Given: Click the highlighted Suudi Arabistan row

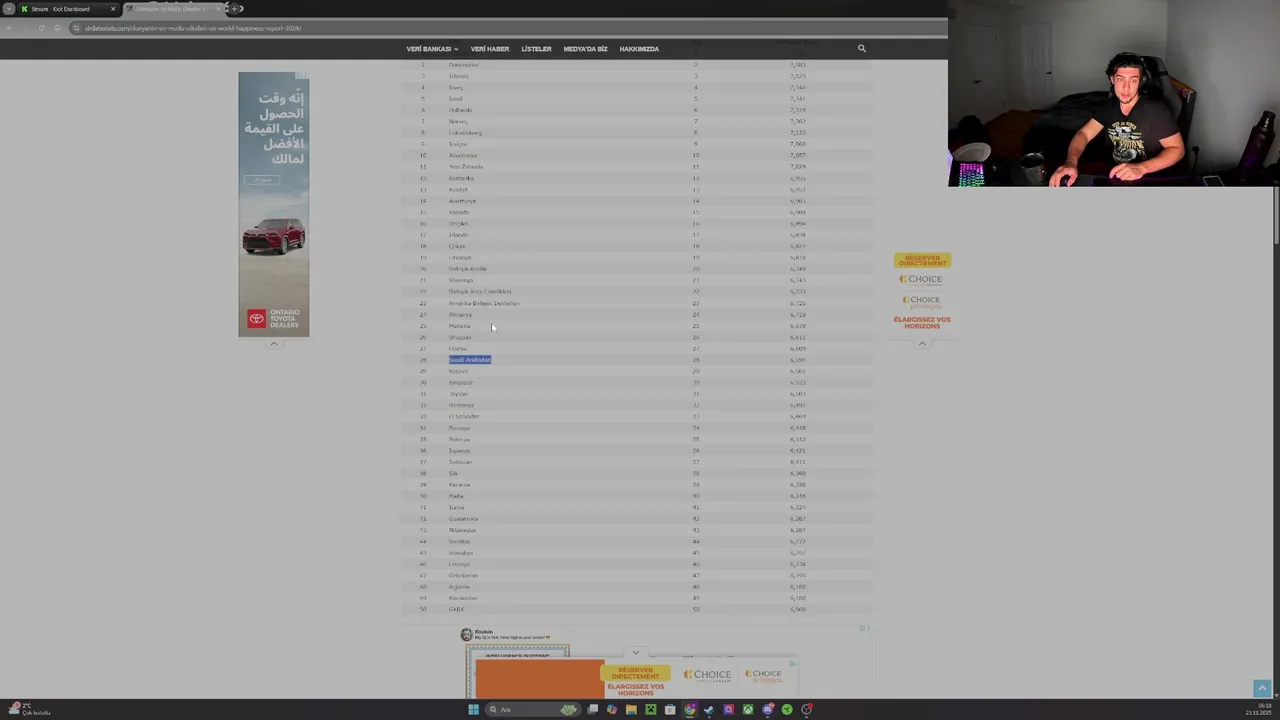Looking at the screenshot, I should pyautogui.click(x=470, y=360).
